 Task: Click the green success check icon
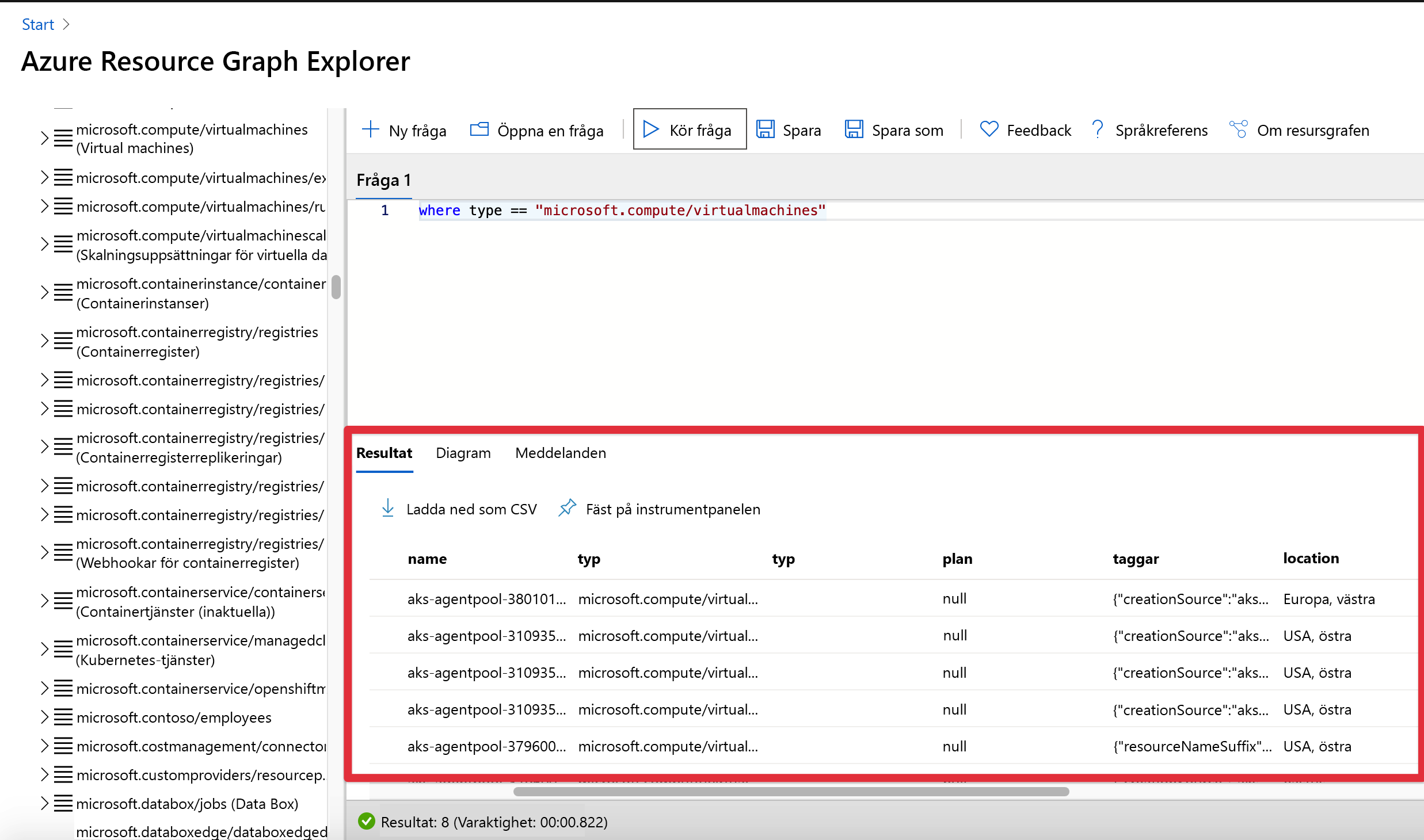[x=366, y=822]
